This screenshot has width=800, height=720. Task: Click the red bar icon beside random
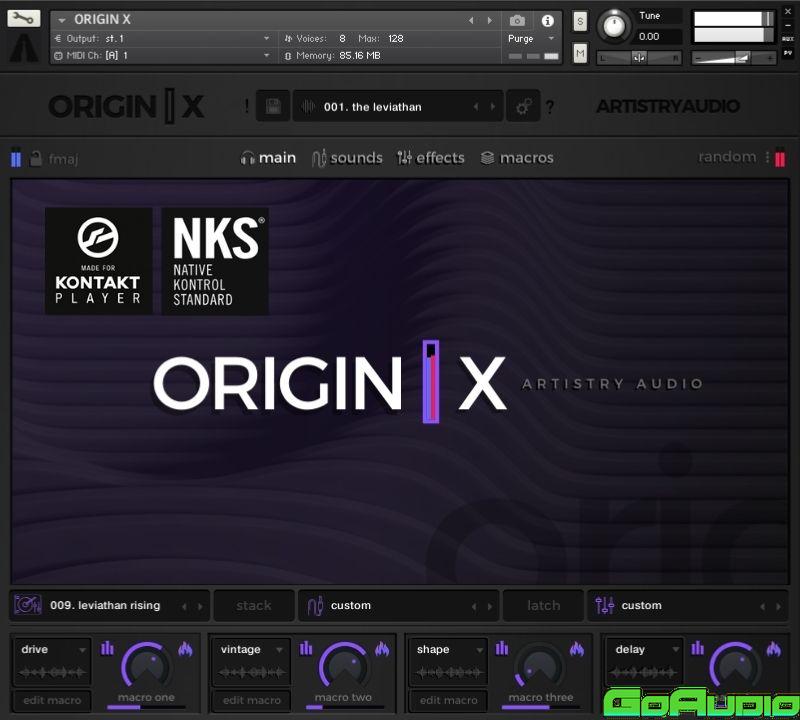tap(780, 158)
